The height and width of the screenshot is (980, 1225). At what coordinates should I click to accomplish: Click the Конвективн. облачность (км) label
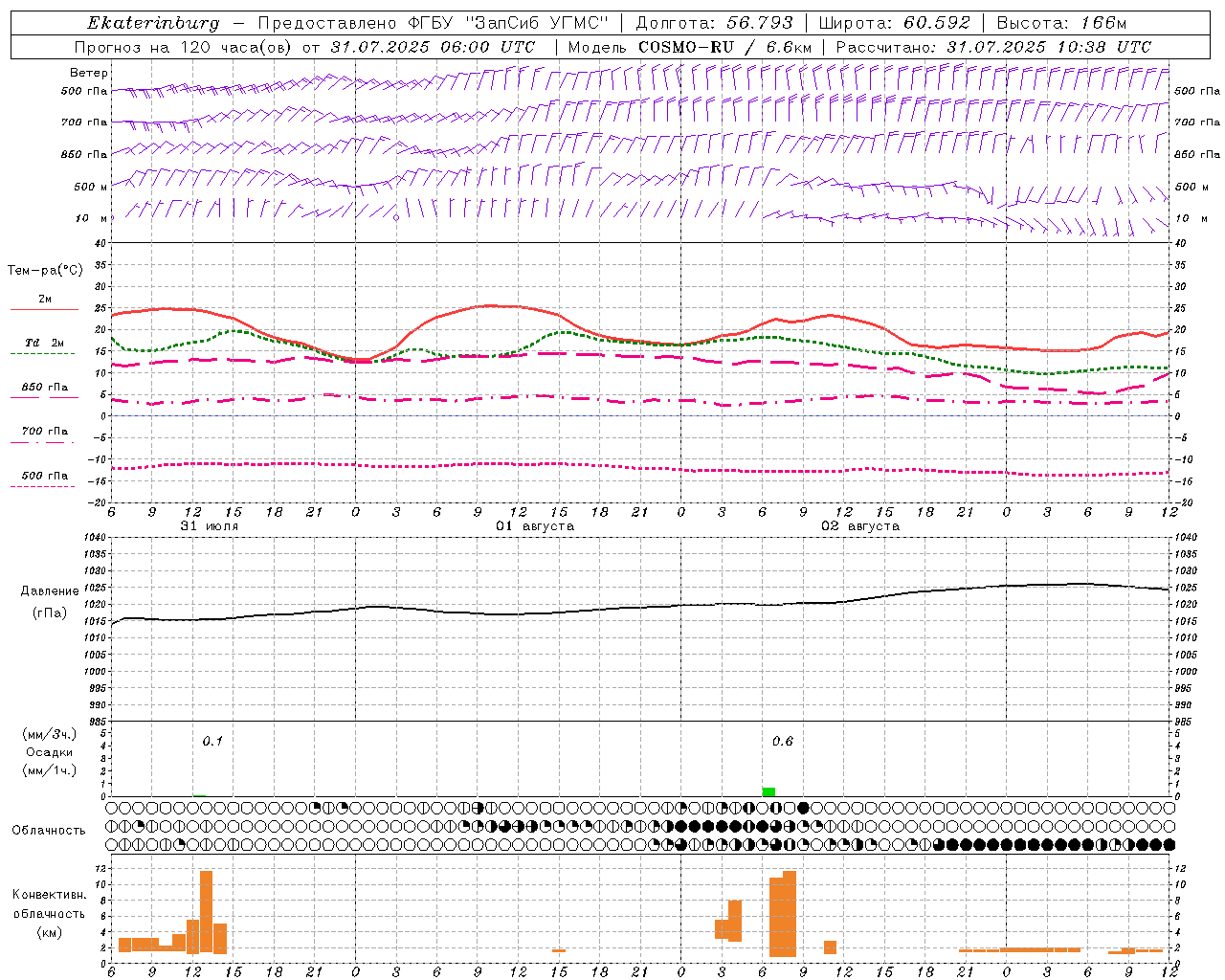pyautogui.click(x=49, y=914)
